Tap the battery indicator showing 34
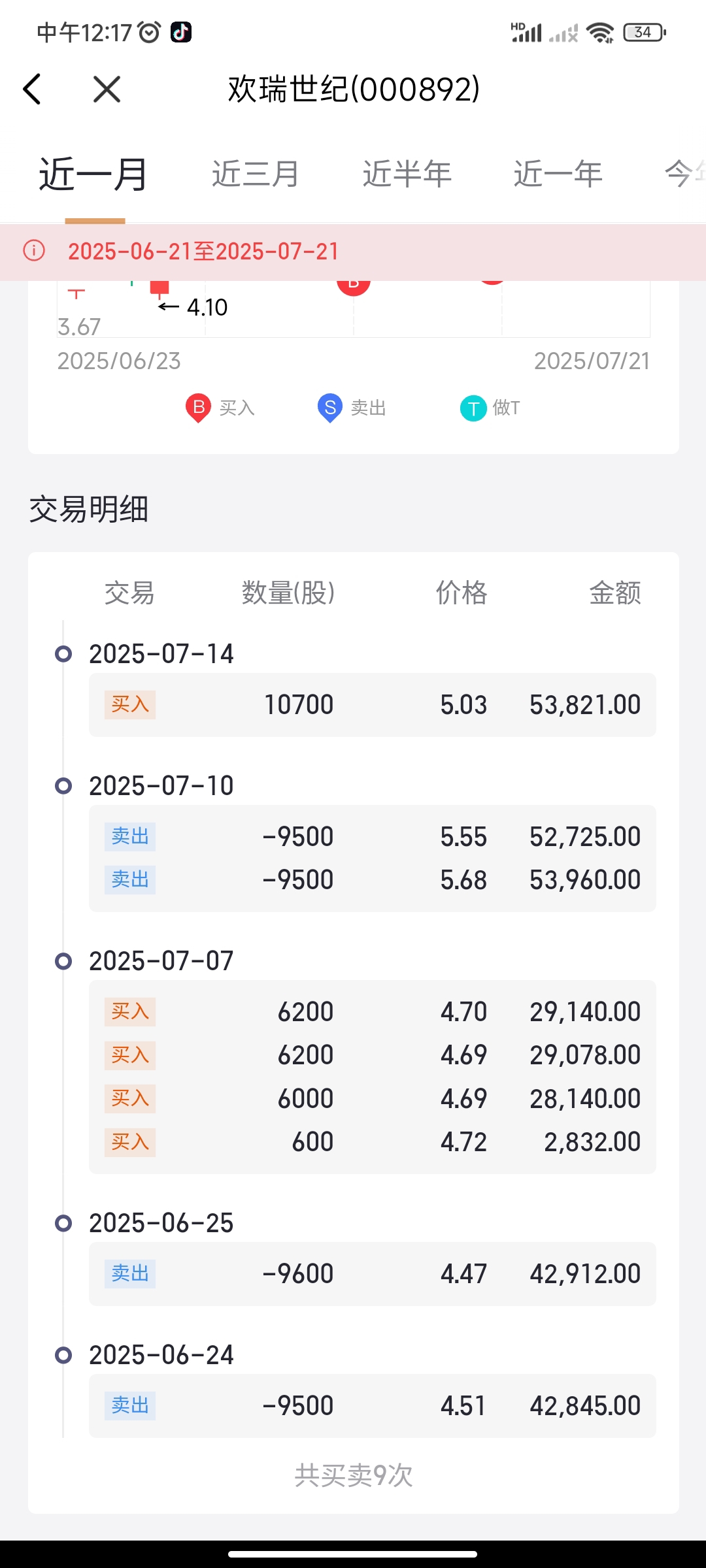The width and height of the screenshot is (706, 1568). [645, 32]
